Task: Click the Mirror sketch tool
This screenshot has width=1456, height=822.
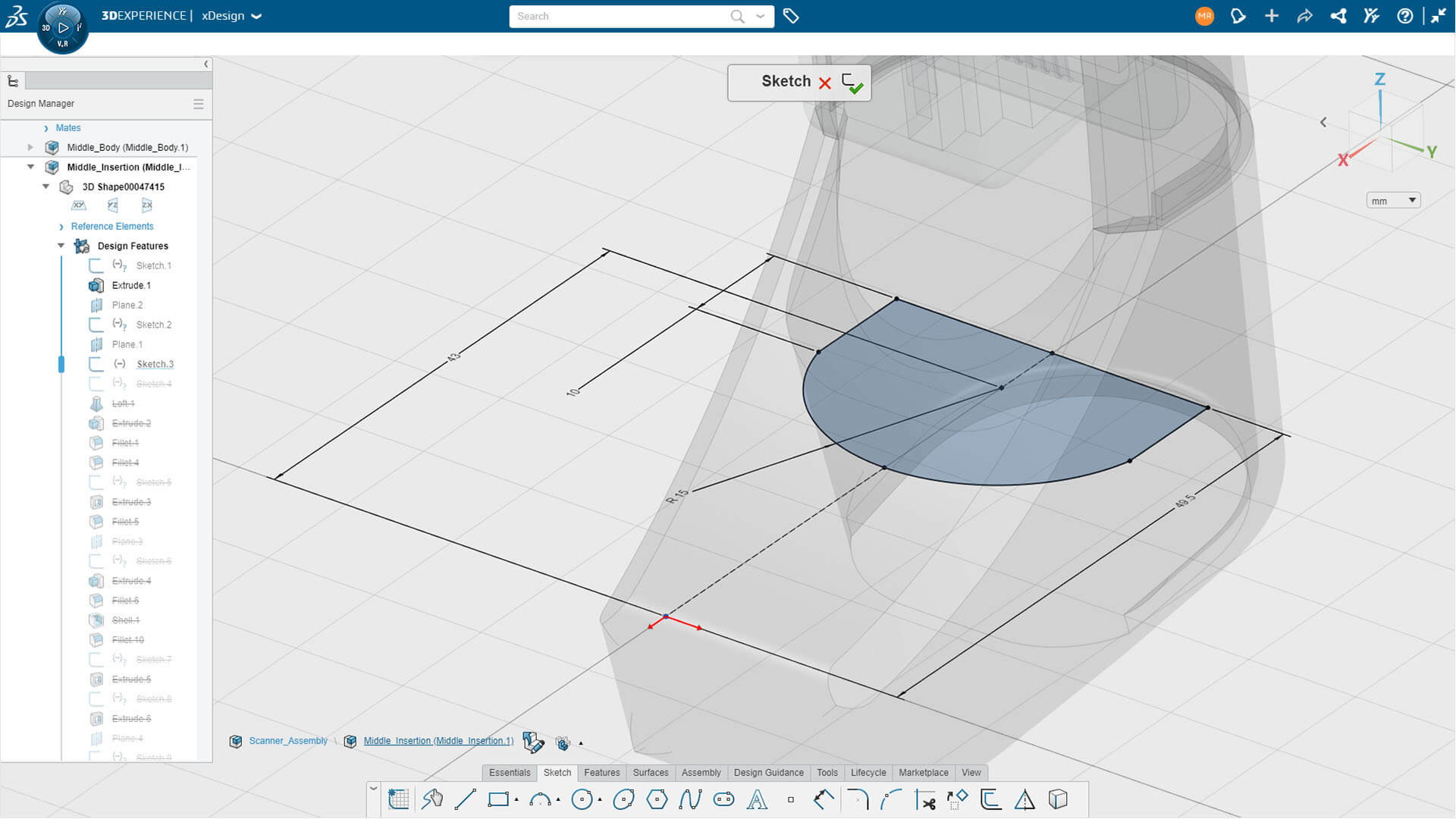Action: (1025, 799)
